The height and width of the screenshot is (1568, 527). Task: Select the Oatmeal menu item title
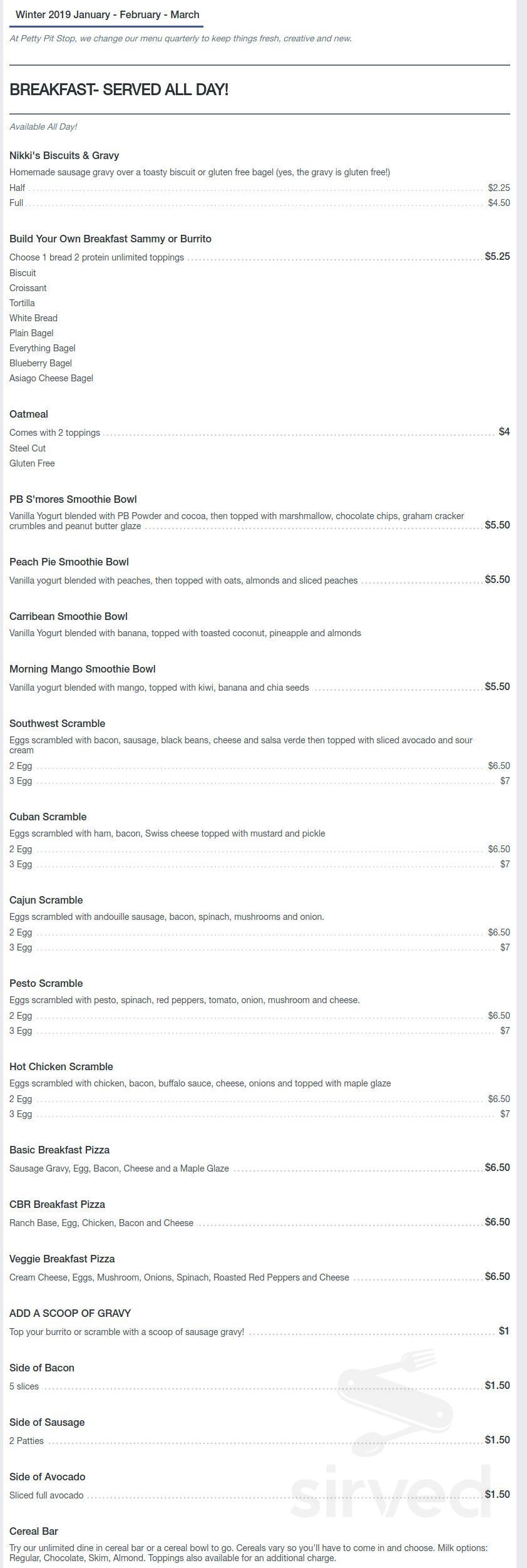pyautogui.click(x=29, y=414)
